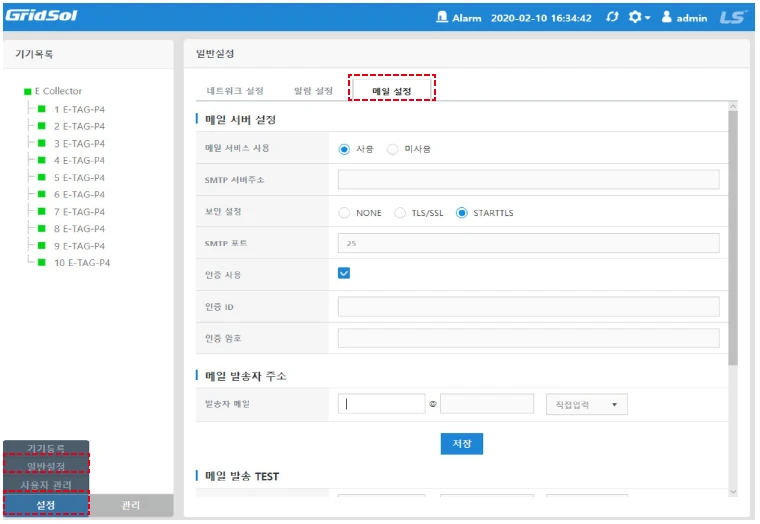
Task: Open the Alarm bell icon
Action: pyautogui.click(x=442, y=17)
